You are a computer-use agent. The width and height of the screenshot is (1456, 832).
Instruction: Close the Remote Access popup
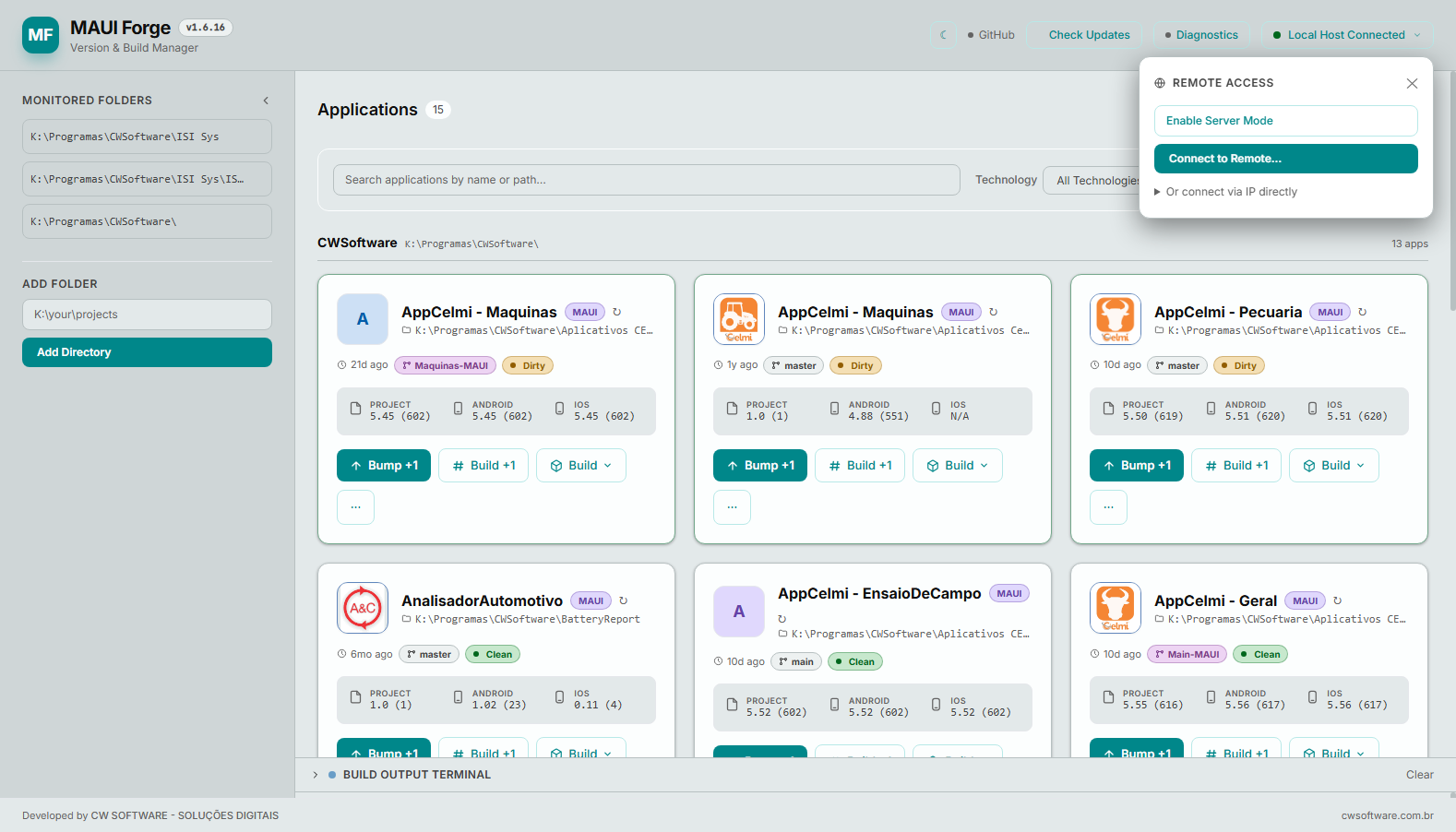1412,83
